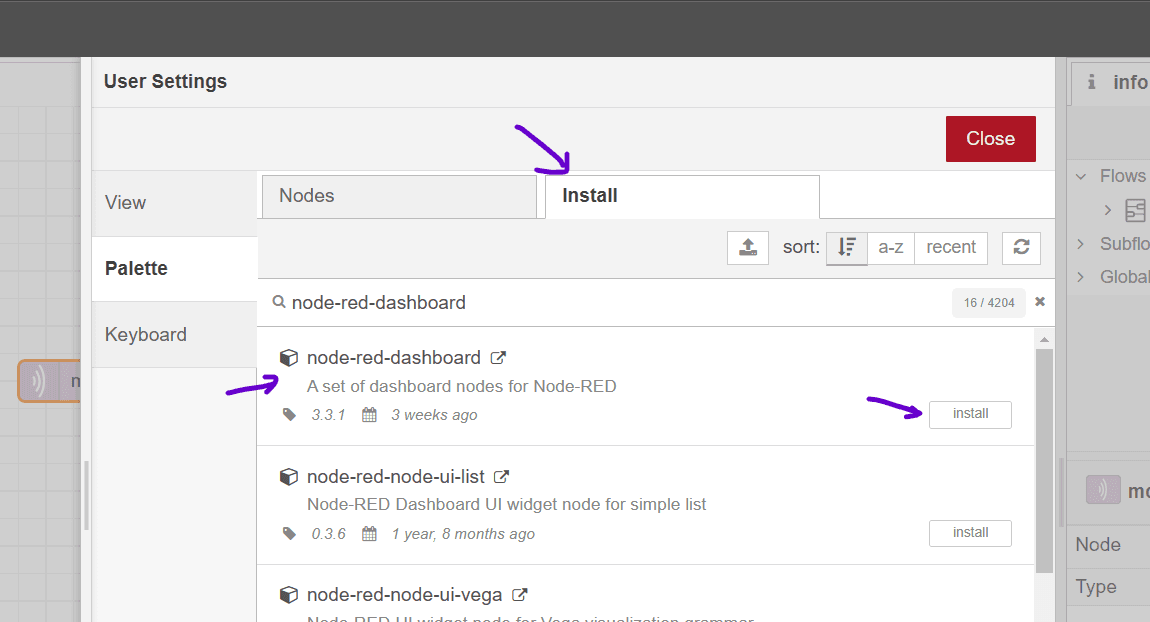Refresh the list of installable modules
Image resolution: width=1150 pixels, height=622 pixels.
(1021, 247)
